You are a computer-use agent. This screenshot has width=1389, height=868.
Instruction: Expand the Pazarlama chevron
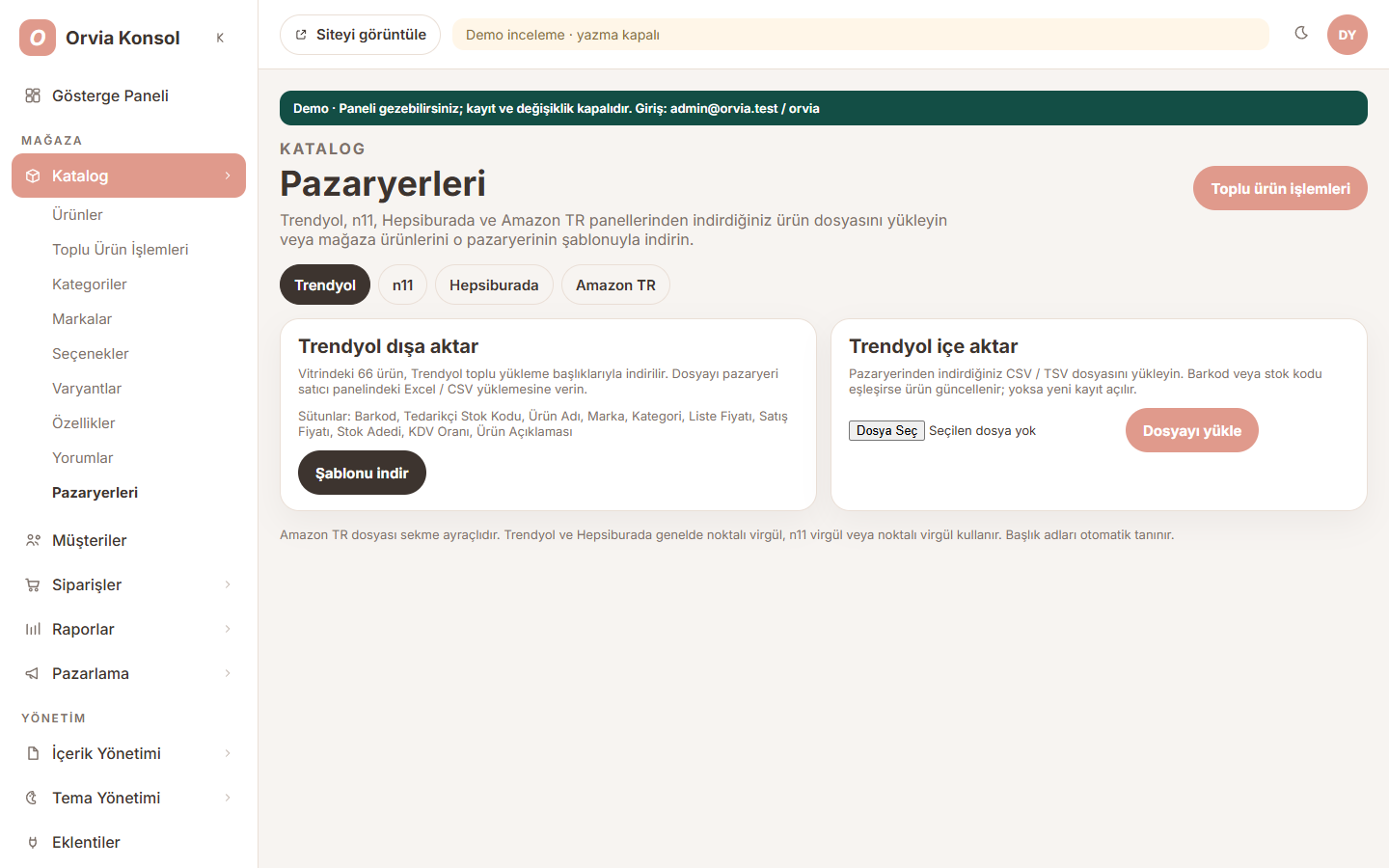pyautogui.click(x=228, y=673)
